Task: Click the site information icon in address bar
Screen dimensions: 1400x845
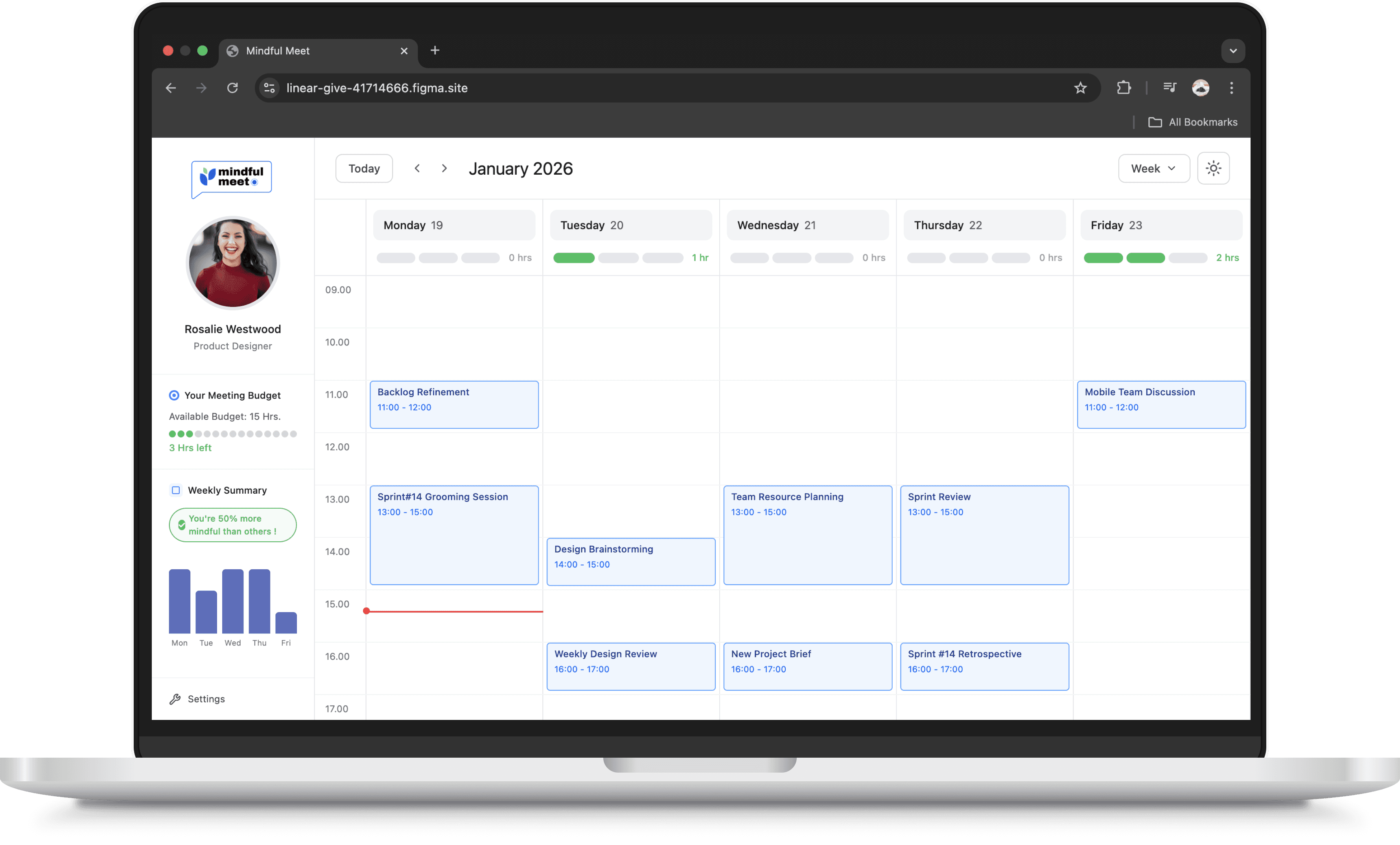Action: tap(269, 88)
